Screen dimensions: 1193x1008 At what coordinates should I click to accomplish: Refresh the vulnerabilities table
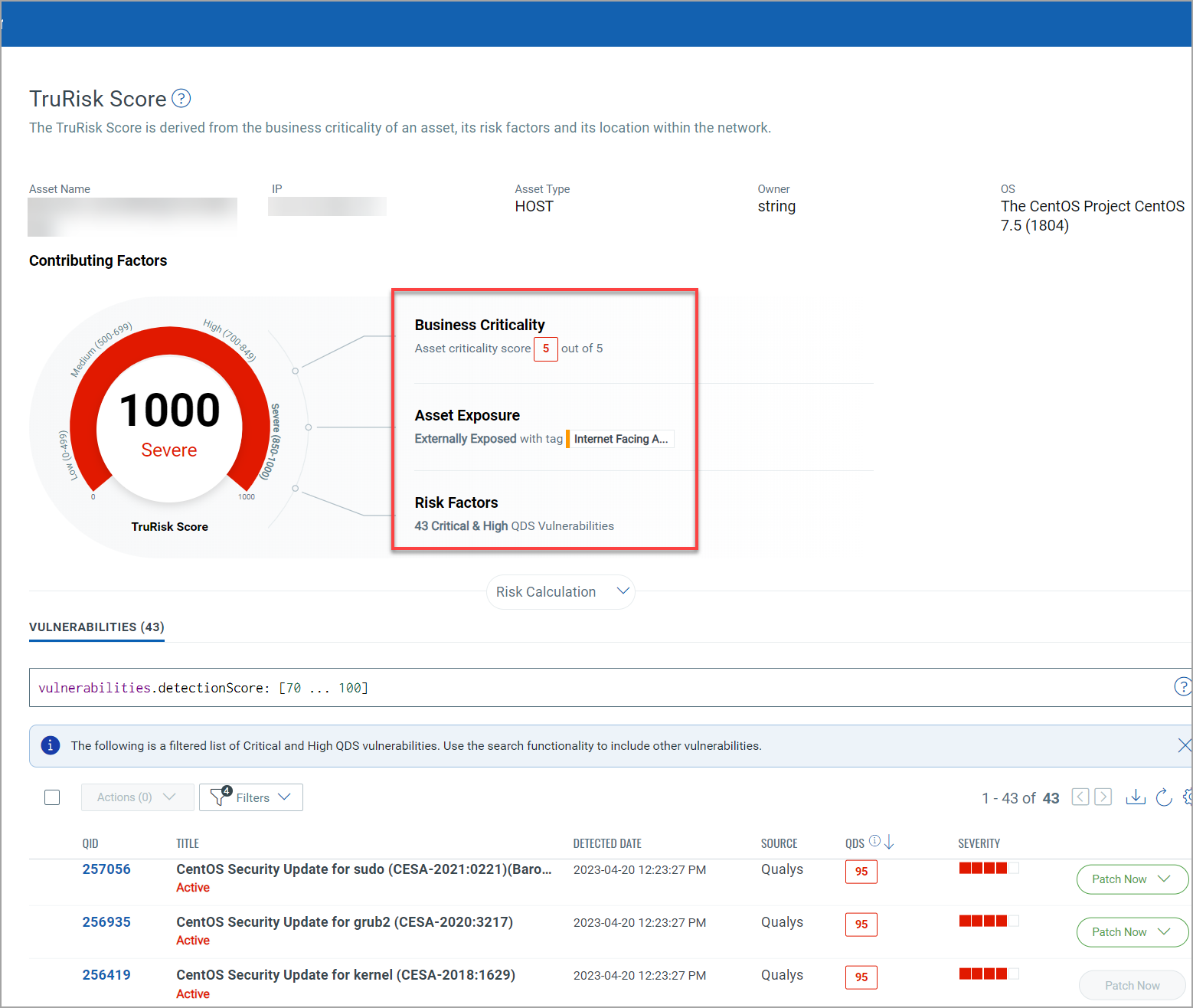pos(1164,797)
